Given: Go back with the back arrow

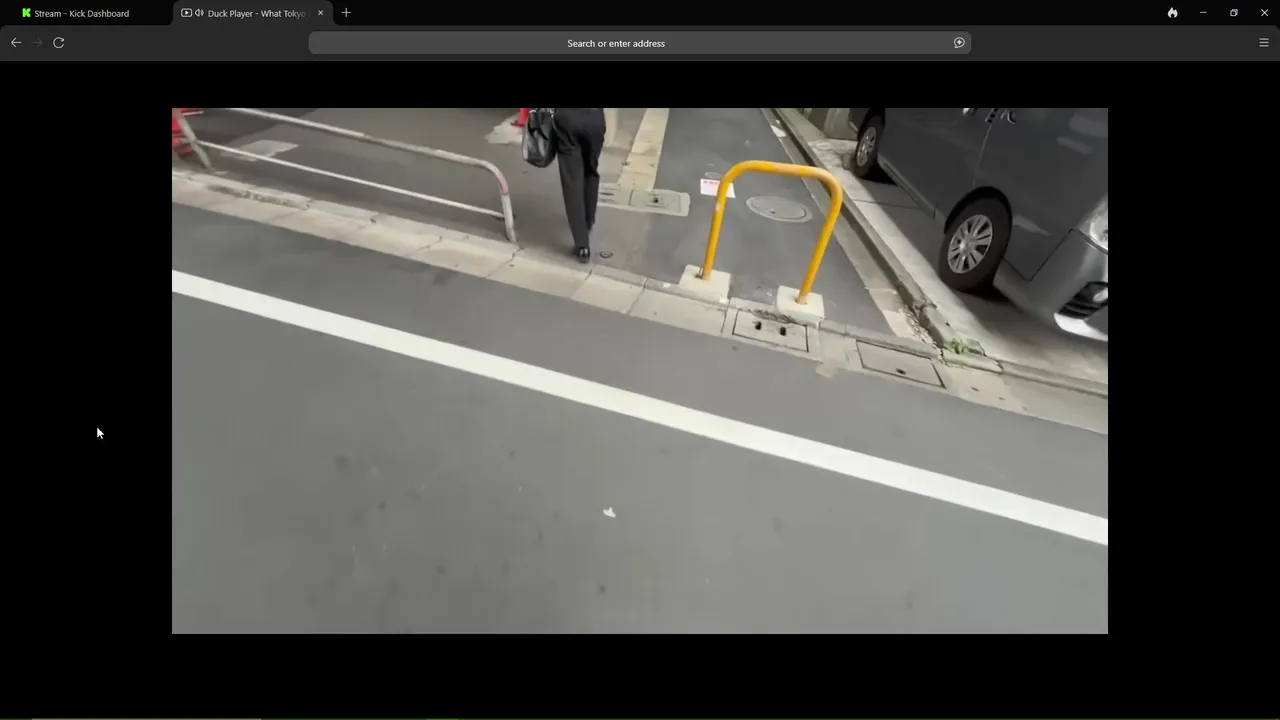Looking at the screenshot, I should point(16,43).
